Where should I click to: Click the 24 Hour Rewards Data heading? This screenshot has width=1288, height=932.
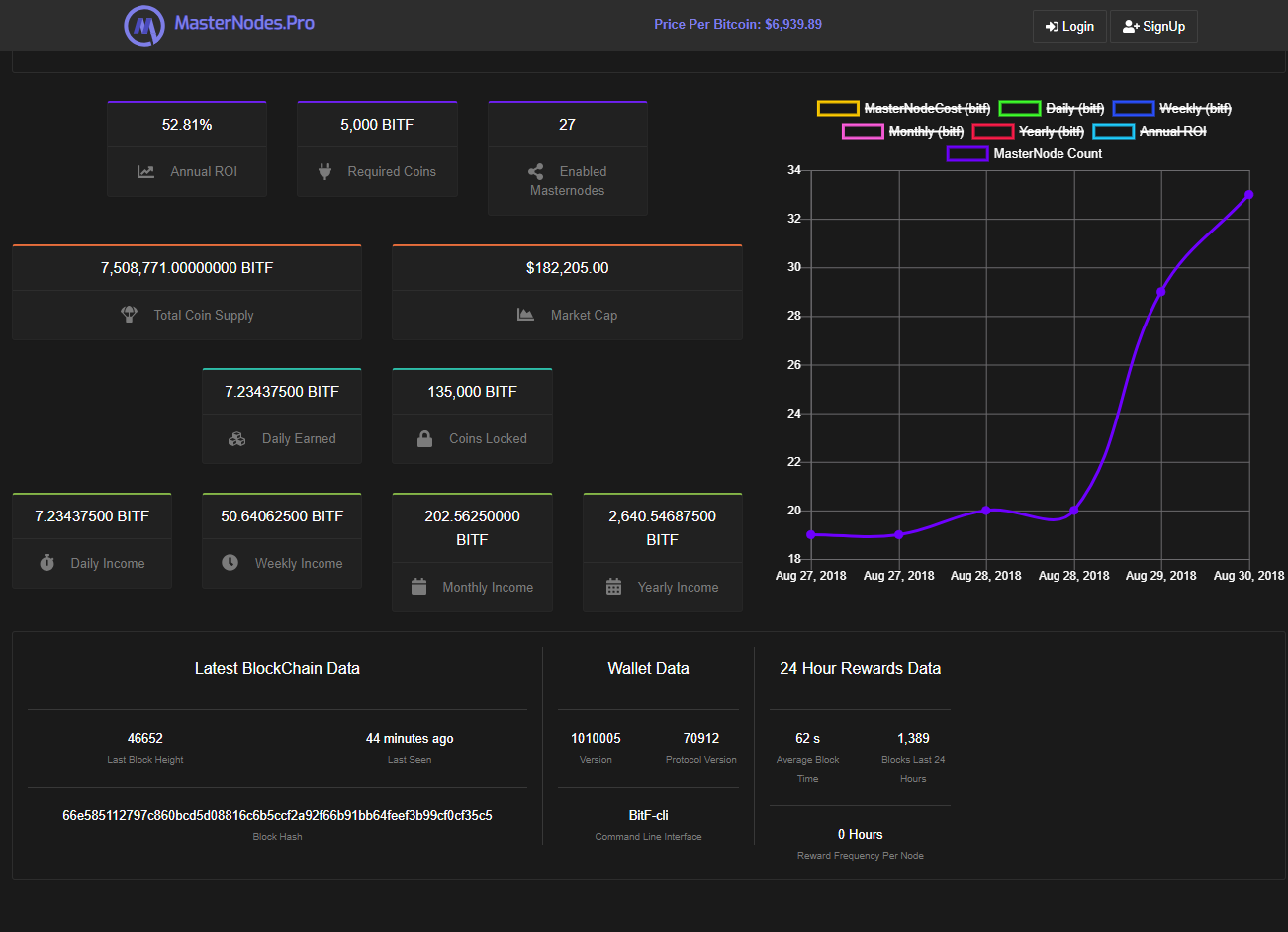click(x=861, y=668)
